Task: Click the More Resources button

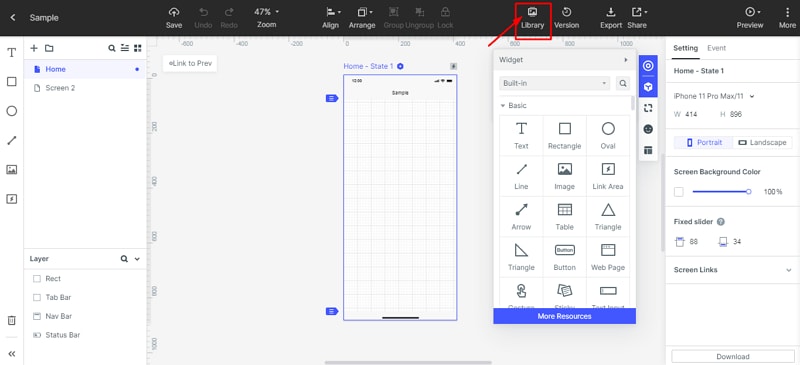Action: tap(564, 316)
